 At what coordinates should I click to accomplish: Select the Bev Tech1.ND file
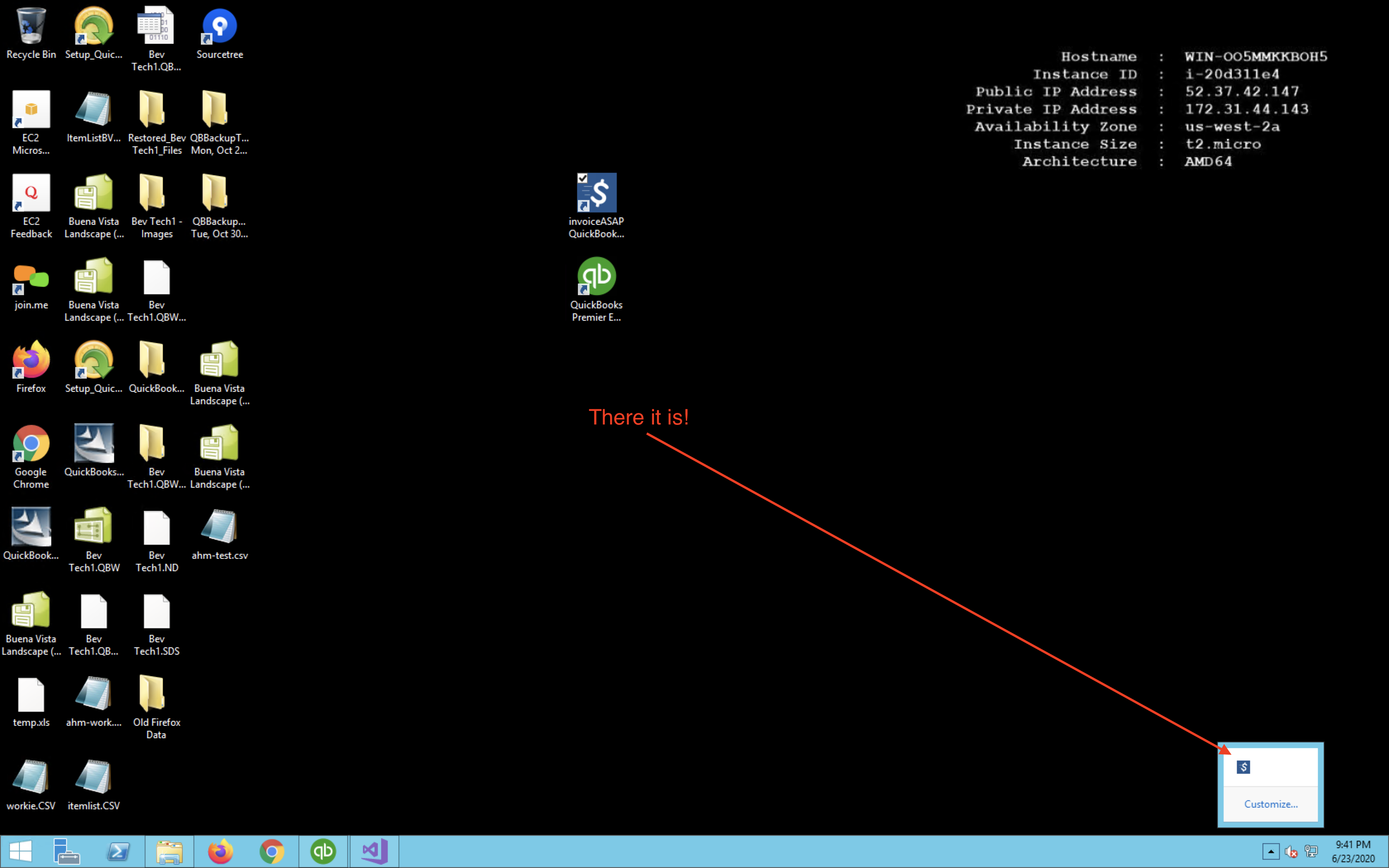point(157,527)
